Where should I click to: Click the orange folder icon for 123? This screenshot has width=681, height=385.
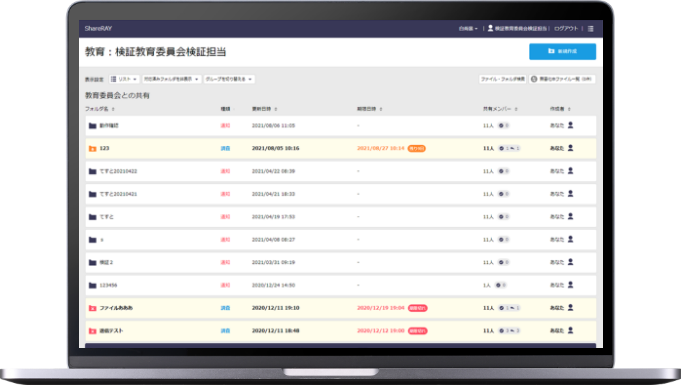tap(93, 149)
